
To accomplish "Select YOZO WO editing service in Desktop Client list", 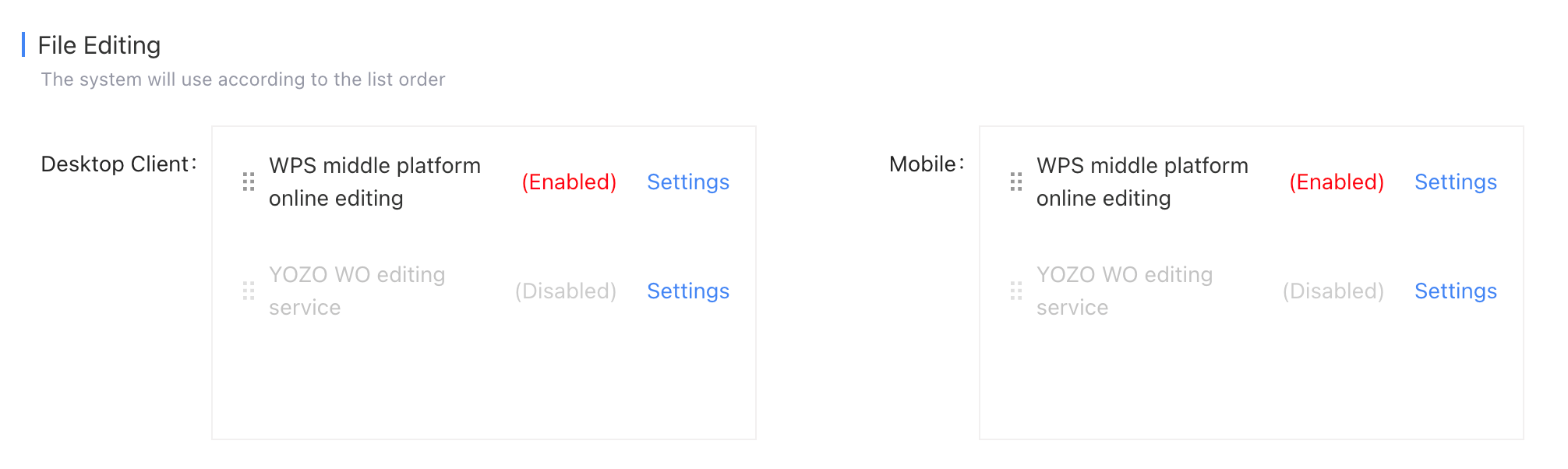I will [357, 291].
